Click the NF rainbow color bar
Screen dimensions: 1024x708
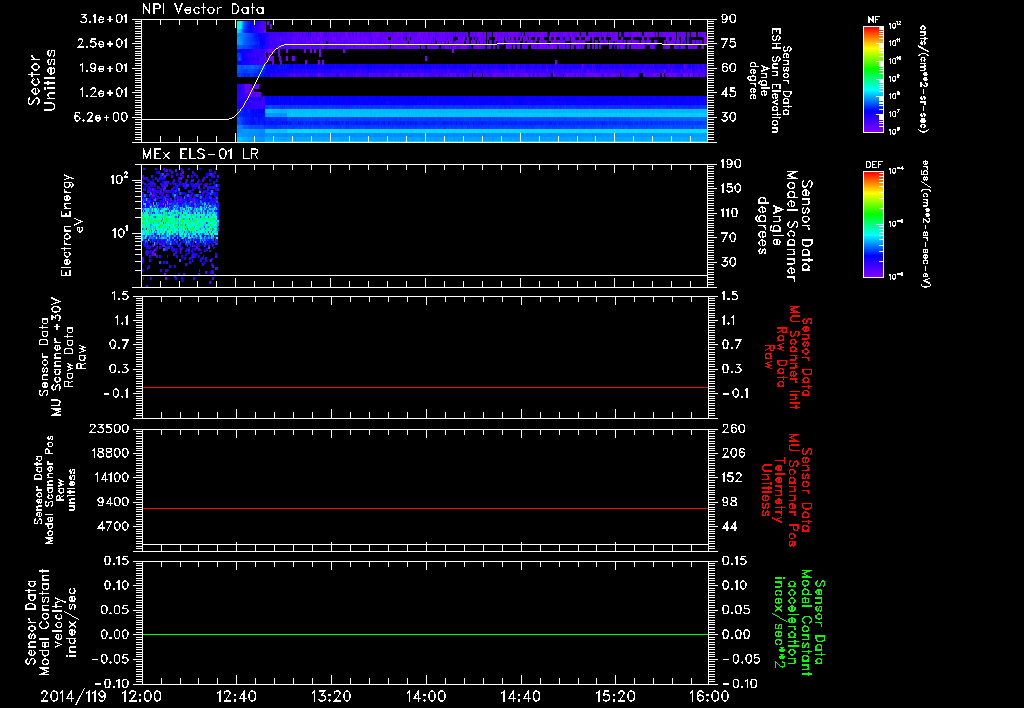[x=873, y=78]
